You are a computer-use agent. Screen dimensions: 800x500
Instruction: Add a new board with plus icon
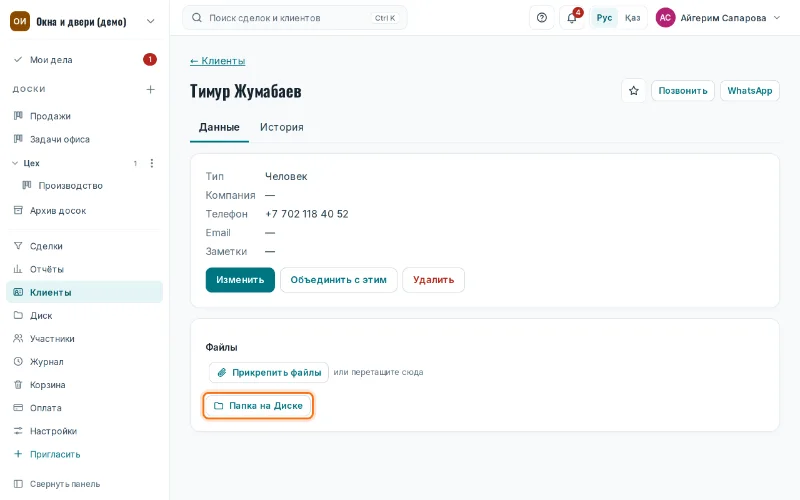[x=151, y=89]
